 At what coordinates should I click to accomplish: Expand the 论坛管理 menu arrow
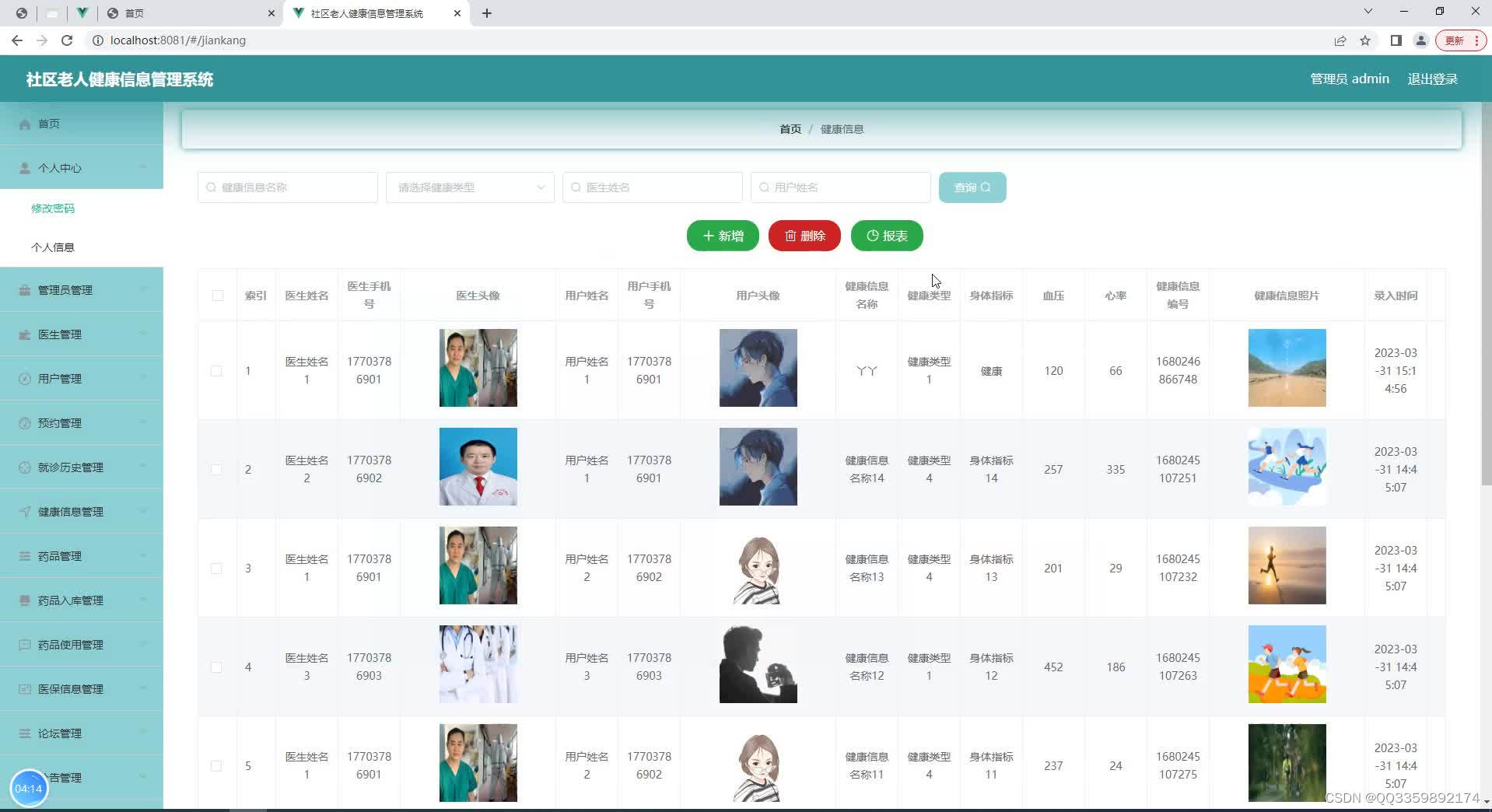[143, 733]
